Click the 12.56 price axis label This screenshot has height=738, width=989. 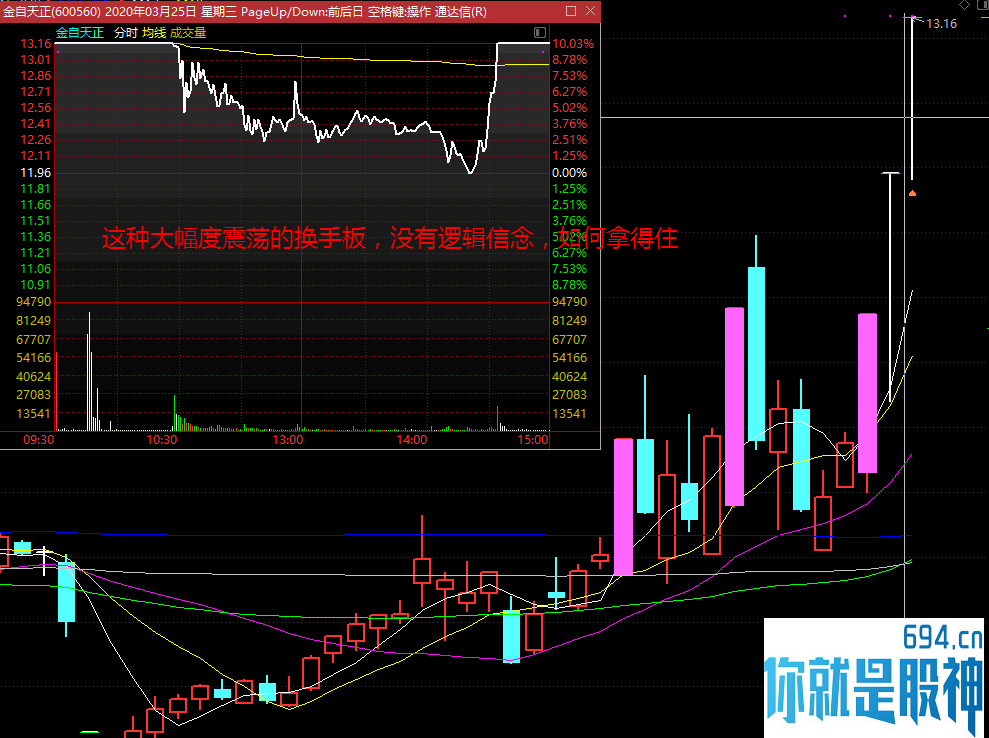[35, 108]
